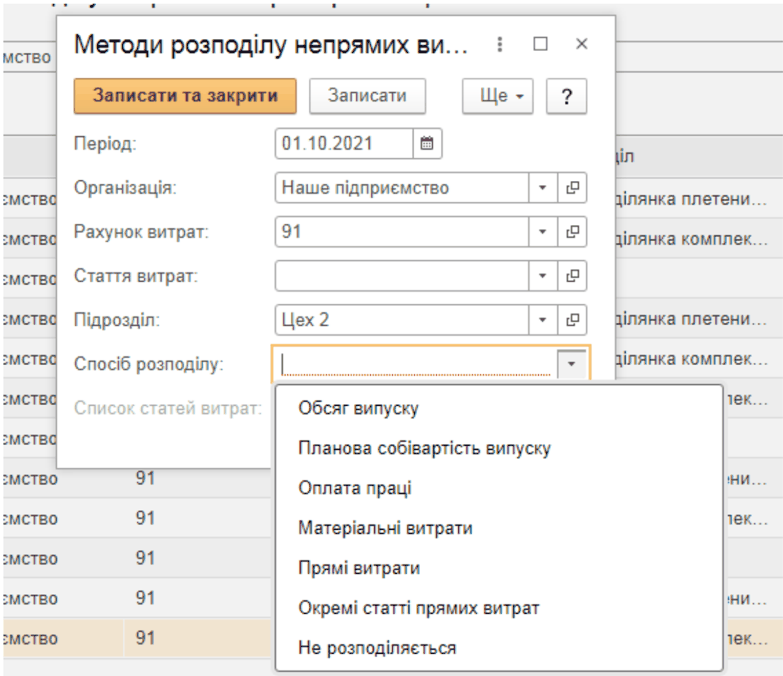Maximize the dialog window with square icon
This screenshot has width=783, height=676.
click(541, 45)
